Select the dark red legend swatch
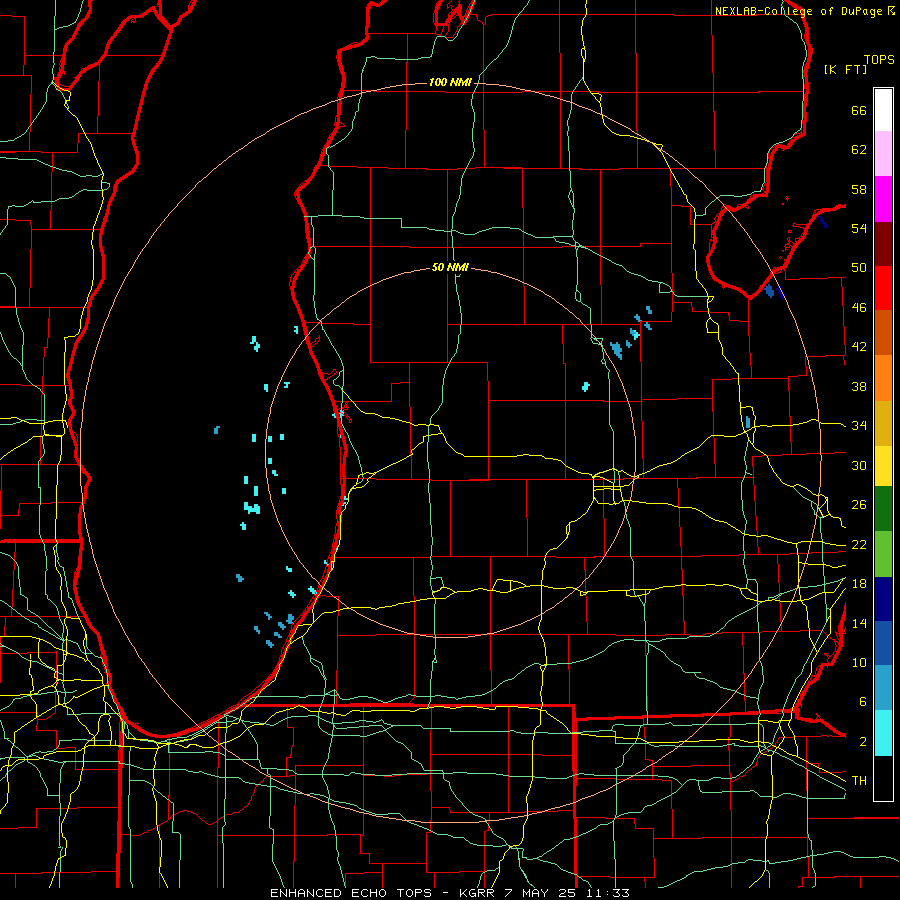This screenshot has width=900, height=900. pos(883,244)
